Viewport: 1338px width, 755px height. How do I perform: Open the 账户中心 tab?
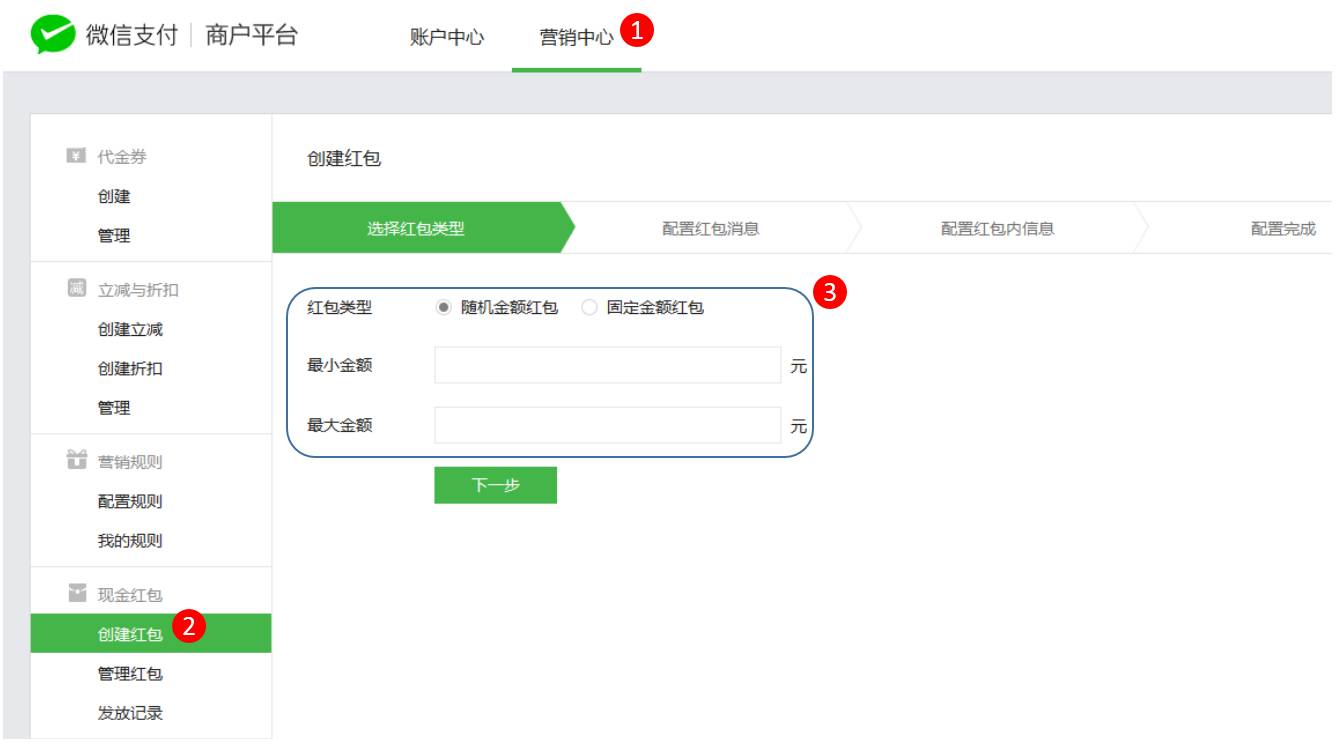click(446, 38)
